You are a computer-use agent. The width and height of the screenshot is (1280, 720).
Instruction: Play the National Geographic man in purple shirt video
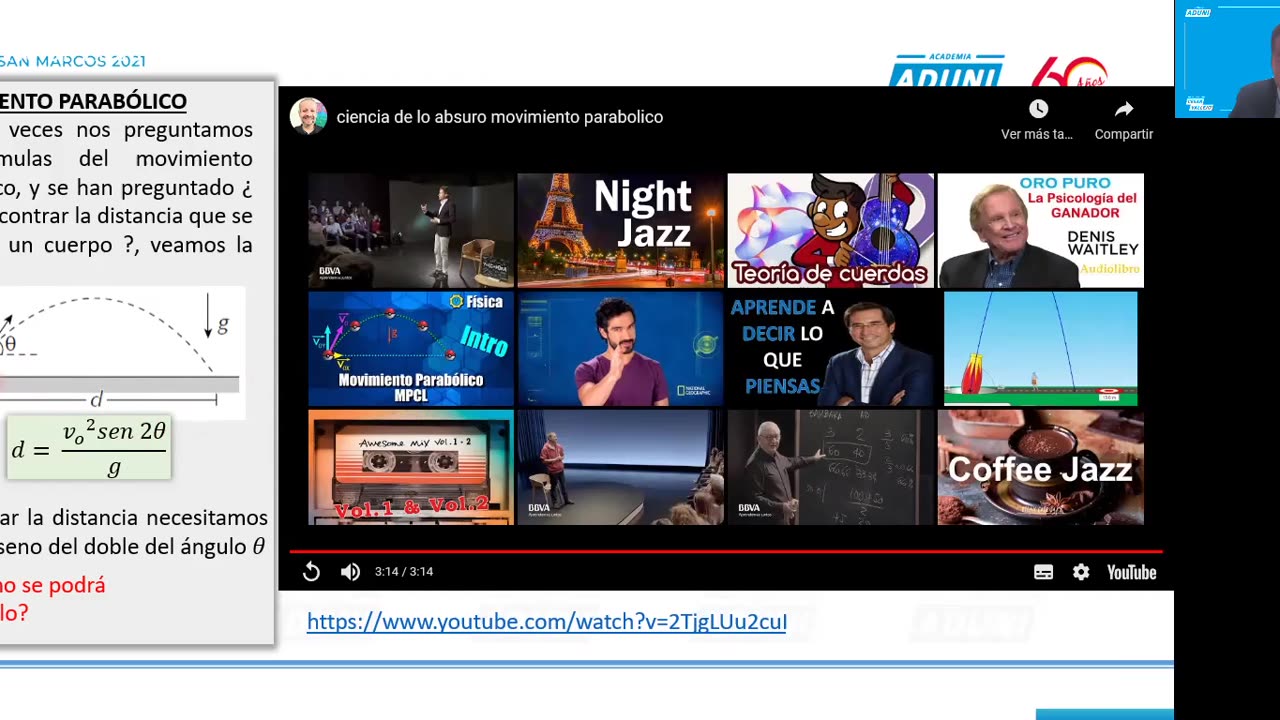tap(621, 349)
